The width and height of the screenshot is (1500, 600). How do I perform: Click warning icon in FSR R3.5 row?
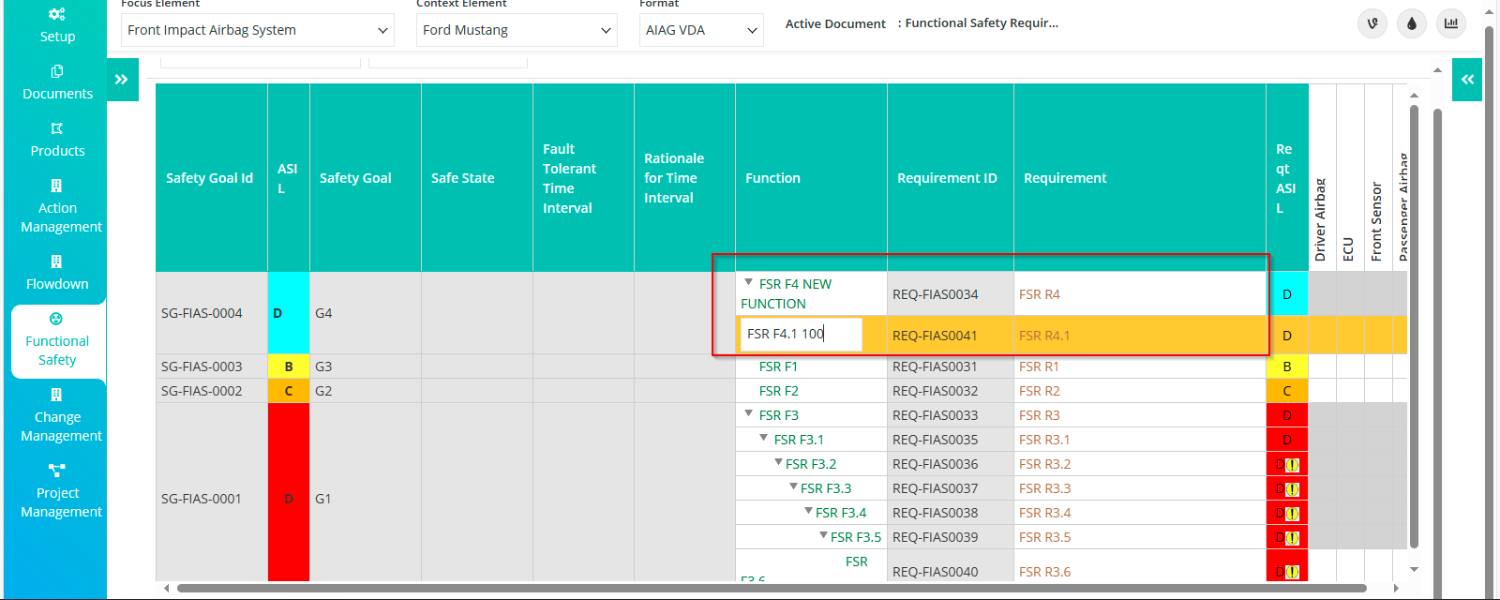click(x=1292, y=537)
